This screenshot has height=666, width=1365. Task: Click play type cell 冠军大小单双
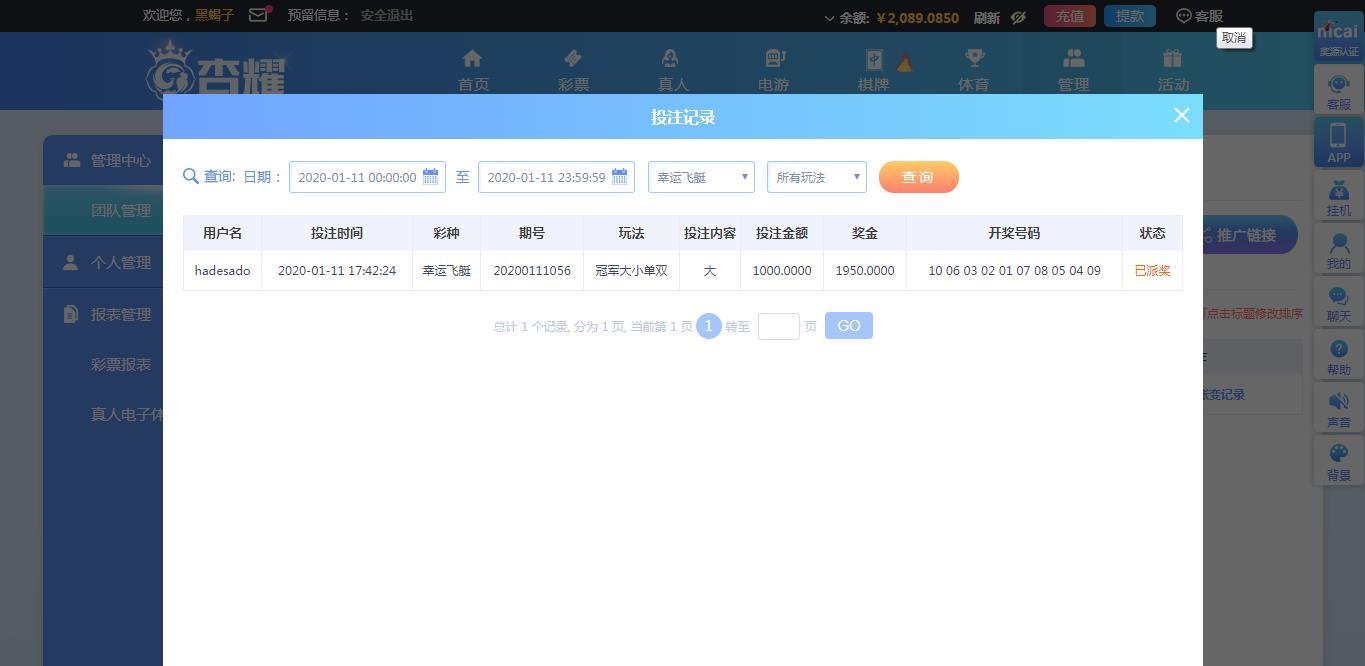click(x=631, y=270)
